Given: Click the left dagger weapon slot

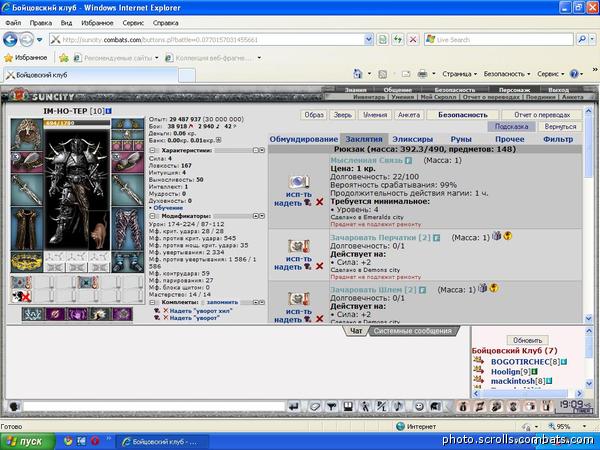Looking at the screenshot, I should (x=27, y=190).
